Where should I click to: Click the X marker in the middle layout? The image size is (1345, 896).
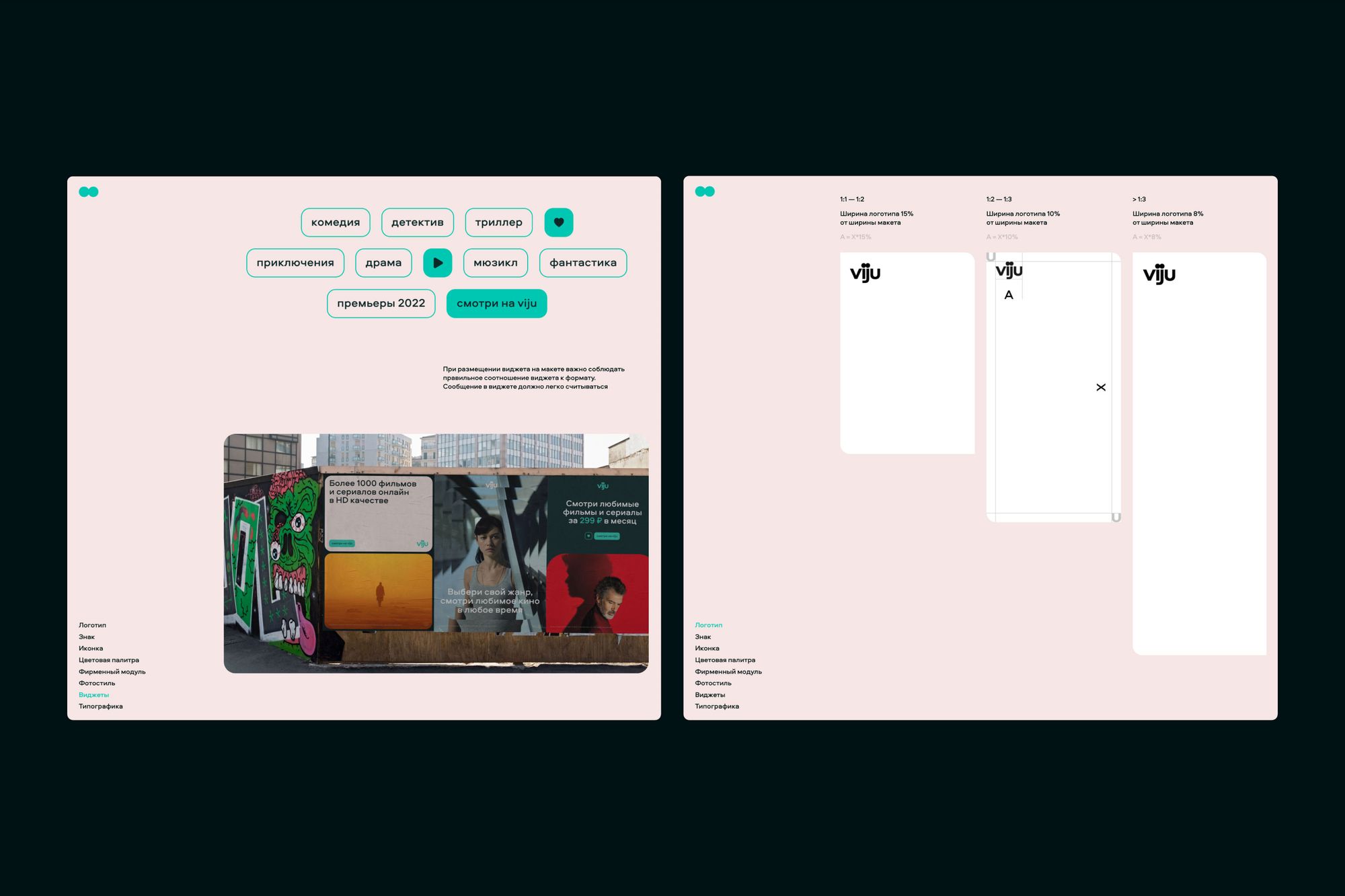1100,387
